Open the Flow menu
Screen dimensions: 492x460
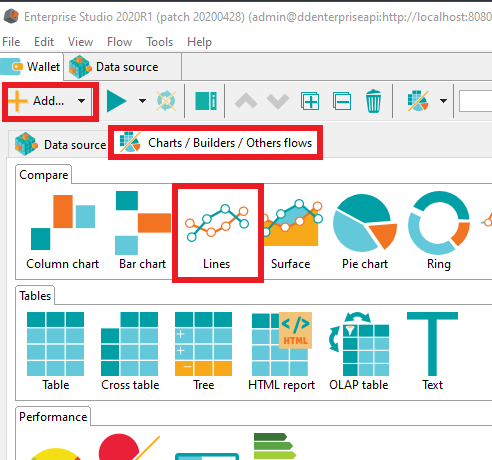pos(119,42)
